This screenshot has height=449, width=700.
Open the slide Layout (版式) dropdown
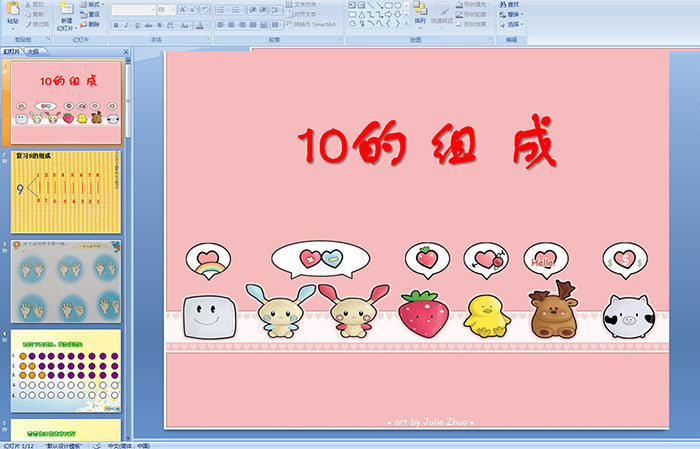[x=92, y=4]
